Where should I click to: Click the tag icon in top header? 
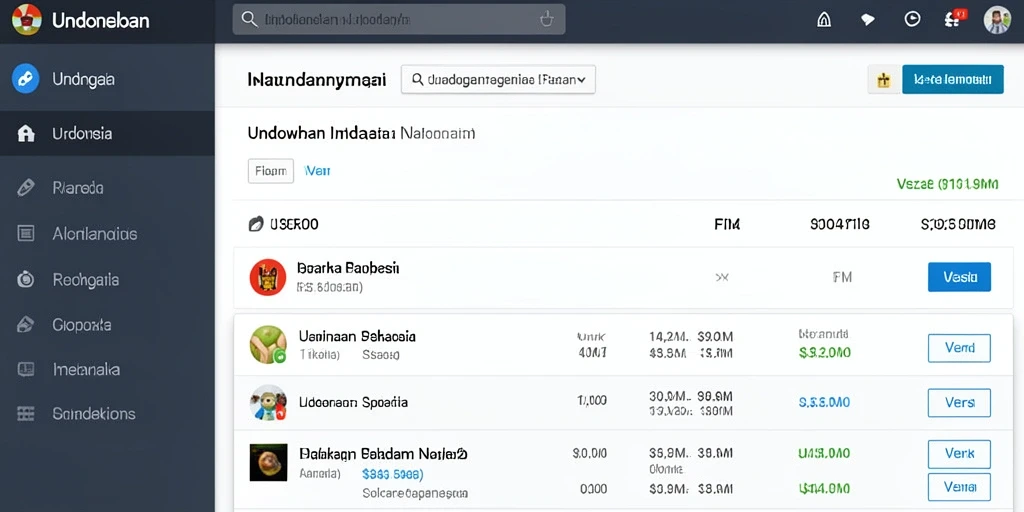868,20
